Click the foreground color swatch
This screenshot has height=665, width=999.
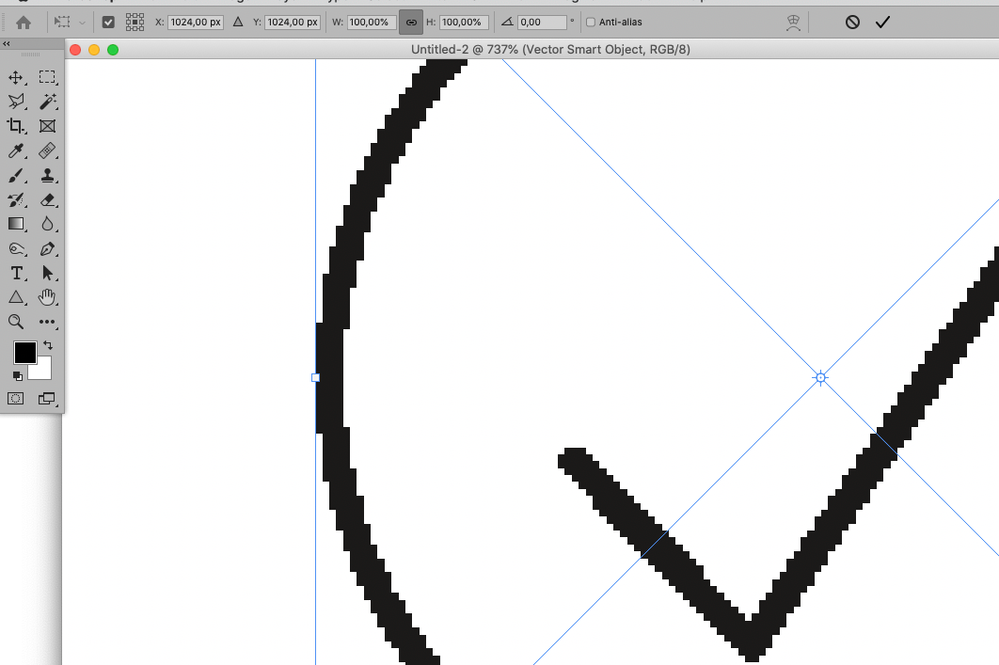24,352
